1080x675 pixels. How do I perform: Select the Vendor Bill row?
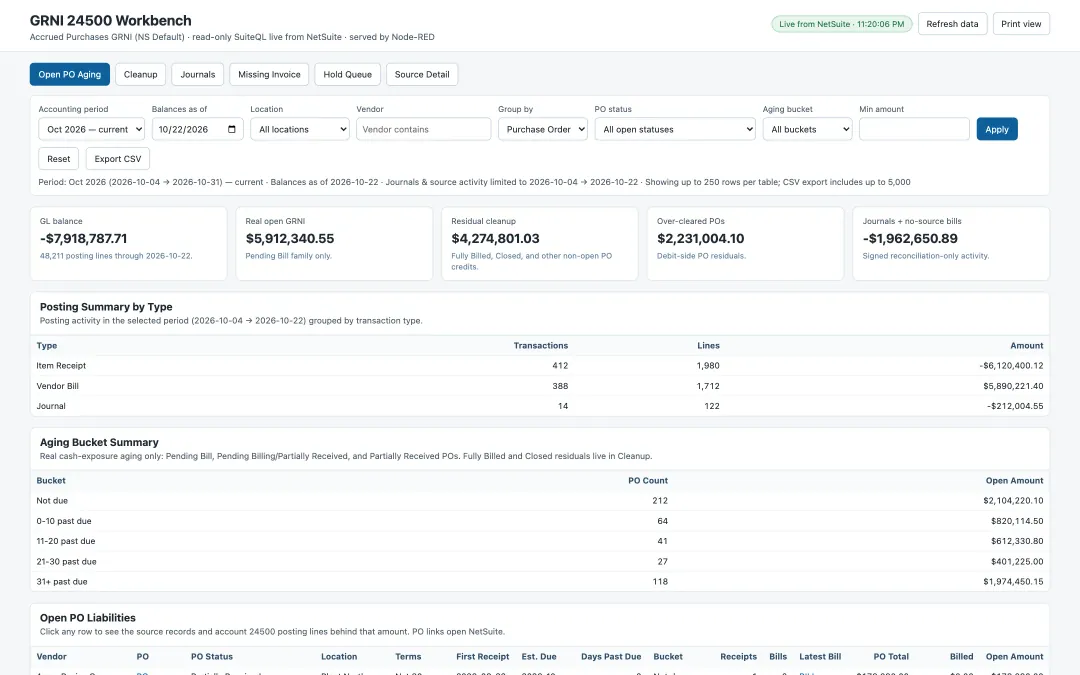pyautogui.click(x=540, y=386)
